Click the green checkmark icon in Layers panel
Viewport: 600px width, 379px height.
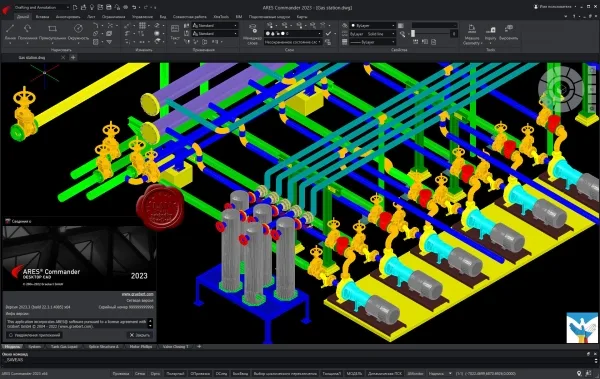pyautogui.click(x=328, y=34)
